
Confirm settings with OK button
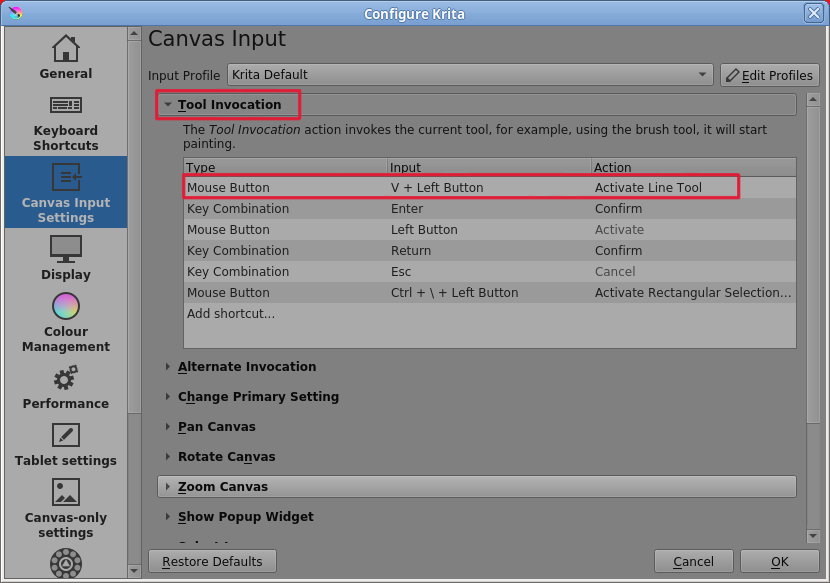[x=779, y=562]
